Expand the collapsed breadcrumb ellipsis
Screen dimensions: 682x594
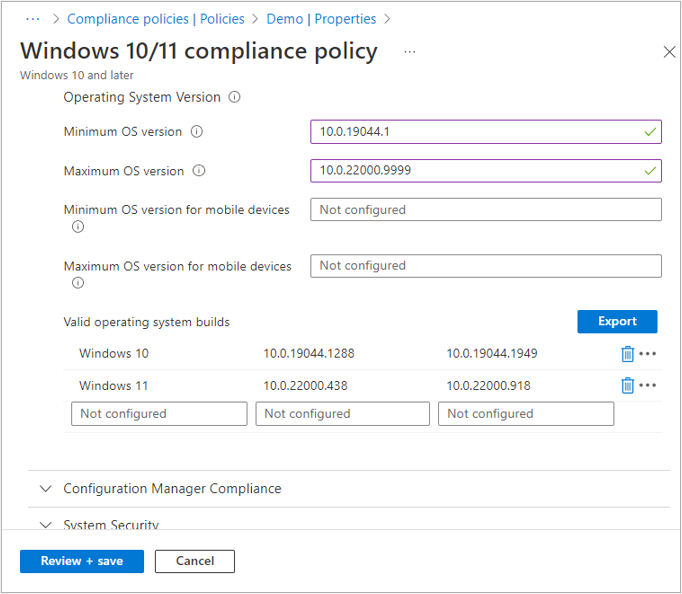[33, 19]
